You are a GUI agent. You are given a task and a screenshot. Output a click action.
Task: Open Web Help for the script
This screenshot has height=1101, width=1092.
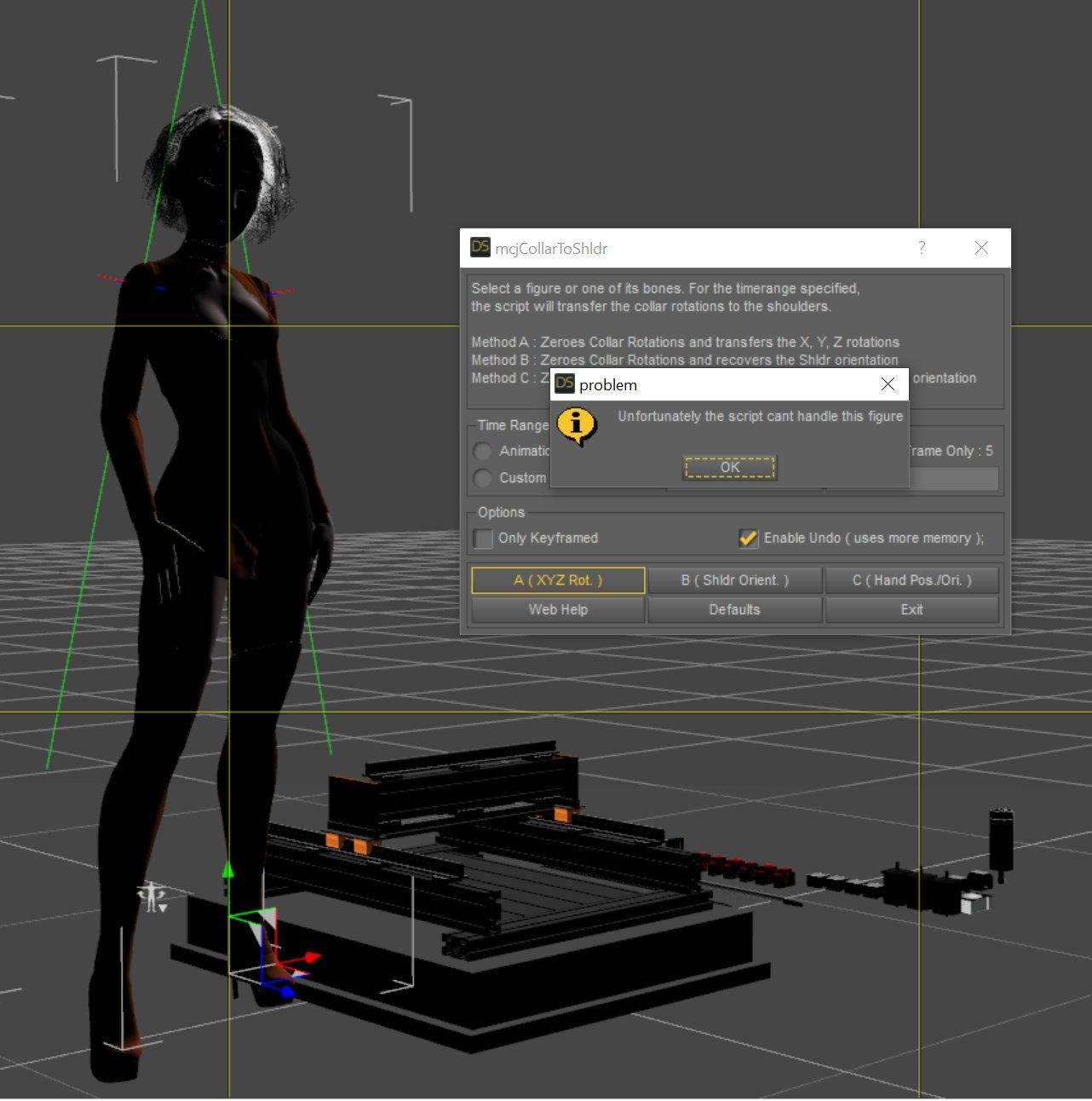[x=558, y=609]
